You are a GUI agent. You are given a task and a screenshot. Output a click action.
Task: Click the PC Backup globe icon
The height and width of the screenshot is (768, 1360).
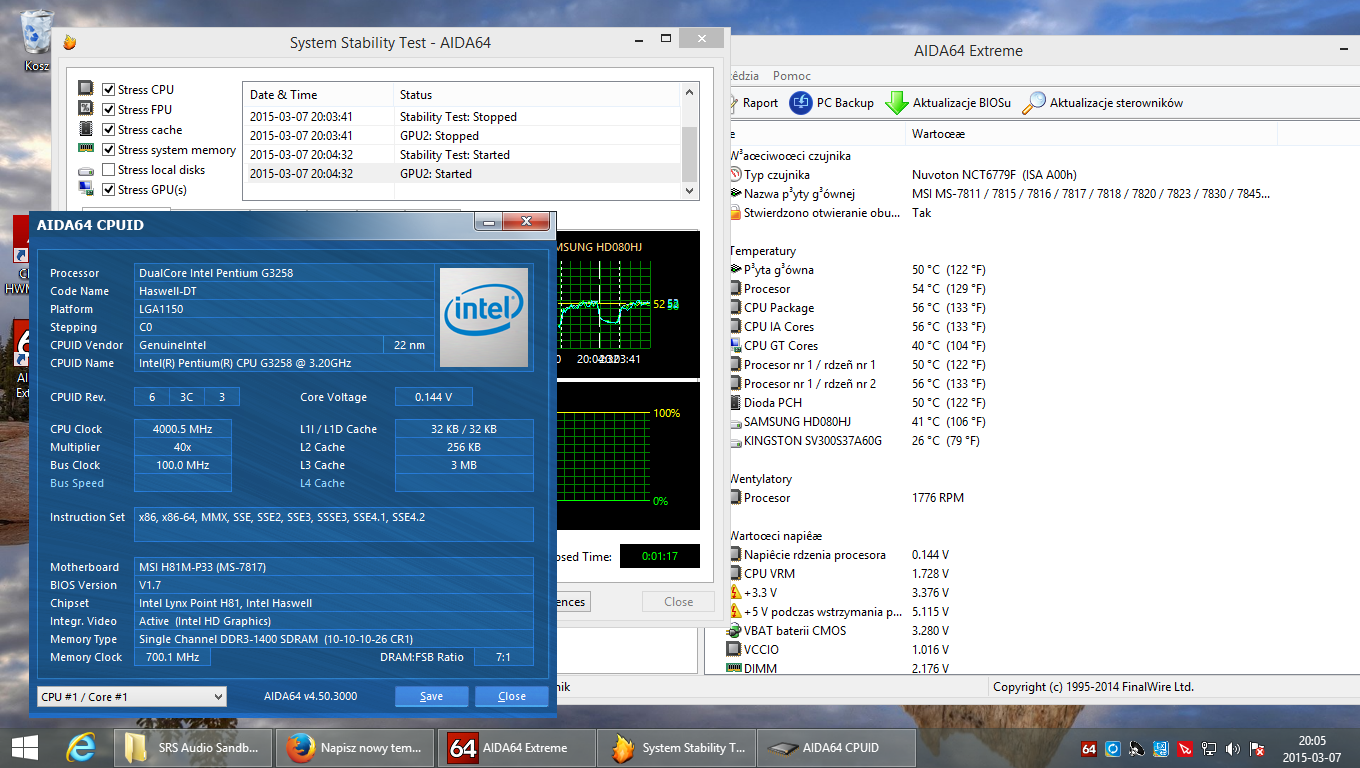pos(801,103)
